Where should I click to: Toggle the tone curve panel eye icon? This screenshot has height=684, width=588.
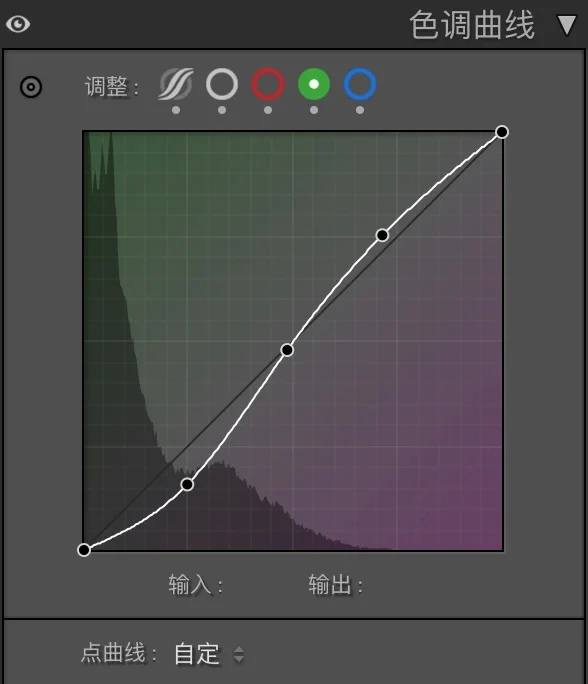tap(18, 24)
